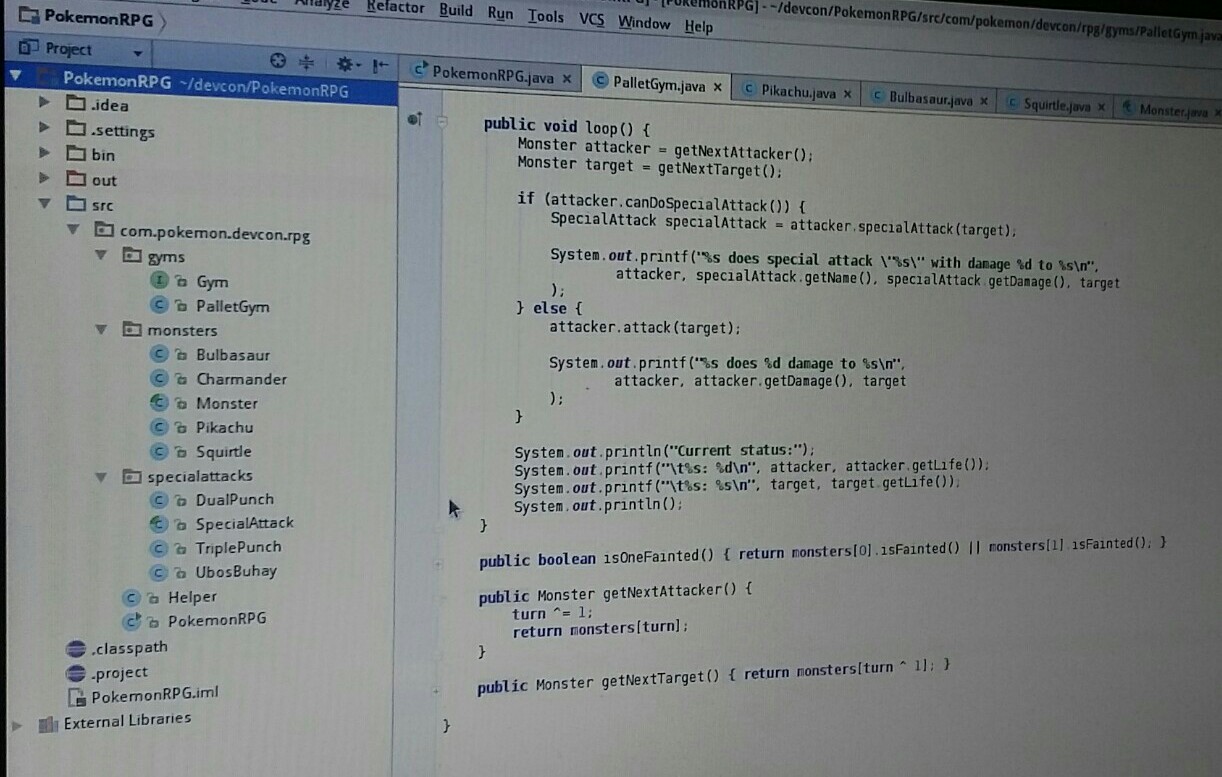Viewport: 1222px width, 777px height.
Task: Switch to the PokemonRPG.java tab
Action: (x=493, y=74)
